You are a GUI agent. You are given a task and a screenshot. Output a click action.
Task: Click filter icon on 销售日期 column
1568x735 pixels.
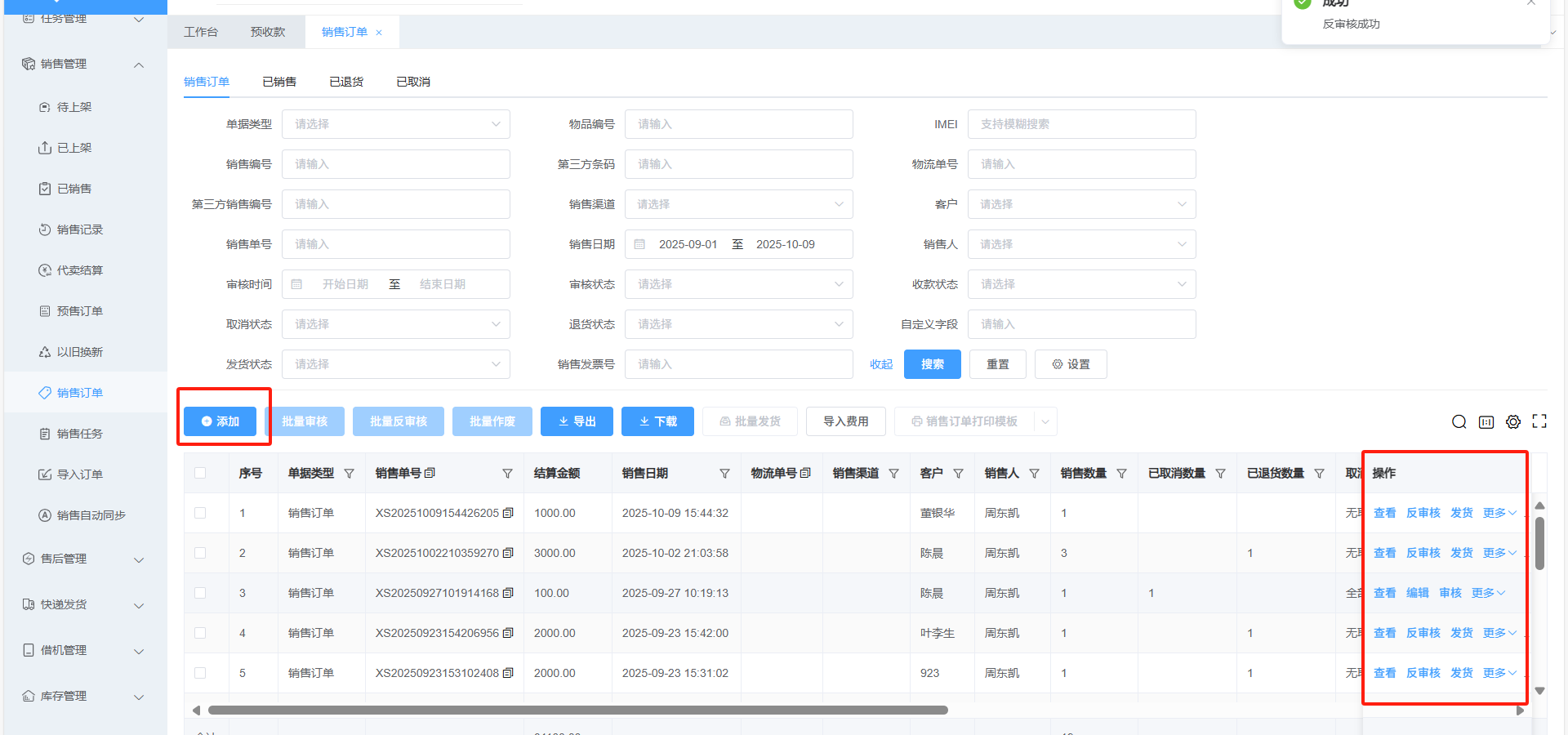(724, 474)
